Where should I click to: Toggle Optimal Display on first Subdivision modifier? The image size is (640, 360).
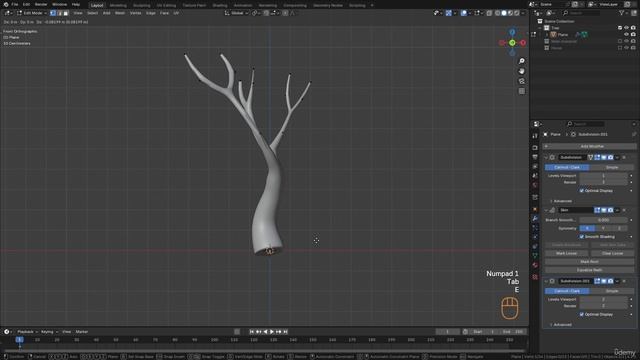[582, 191]
